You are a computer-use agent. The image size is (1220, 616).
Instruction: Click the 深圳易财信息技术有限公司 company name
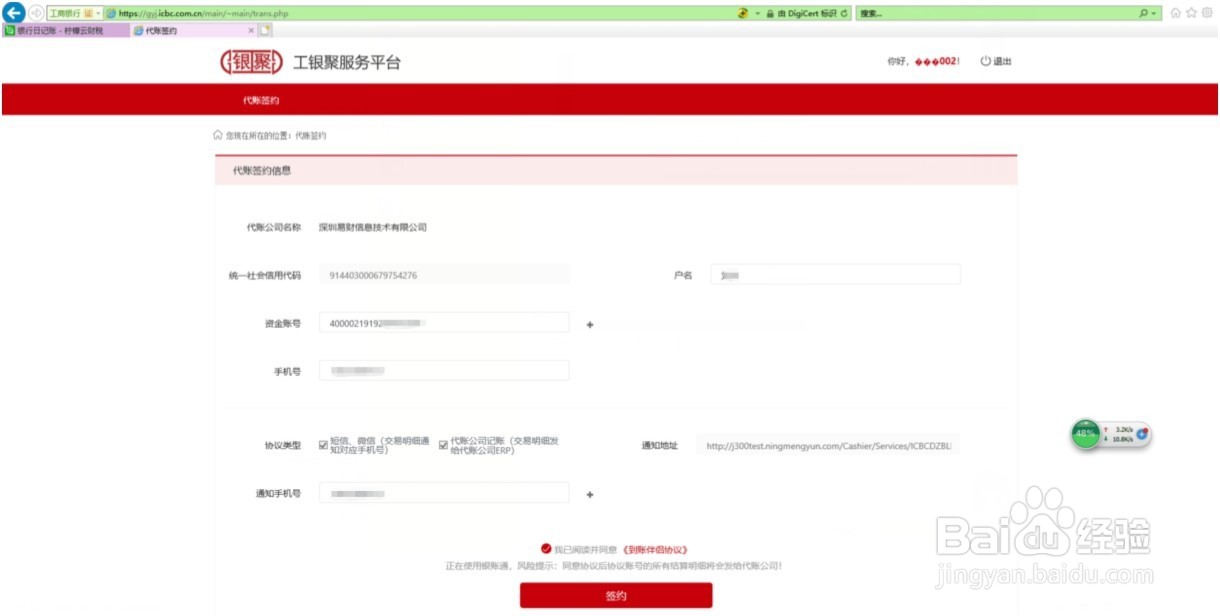[373, 227]
